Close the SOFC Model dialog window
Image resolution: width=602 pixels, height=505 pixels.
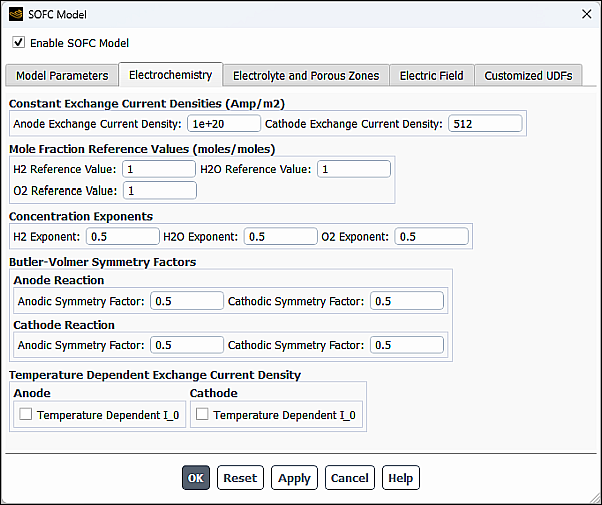(584, 13)
